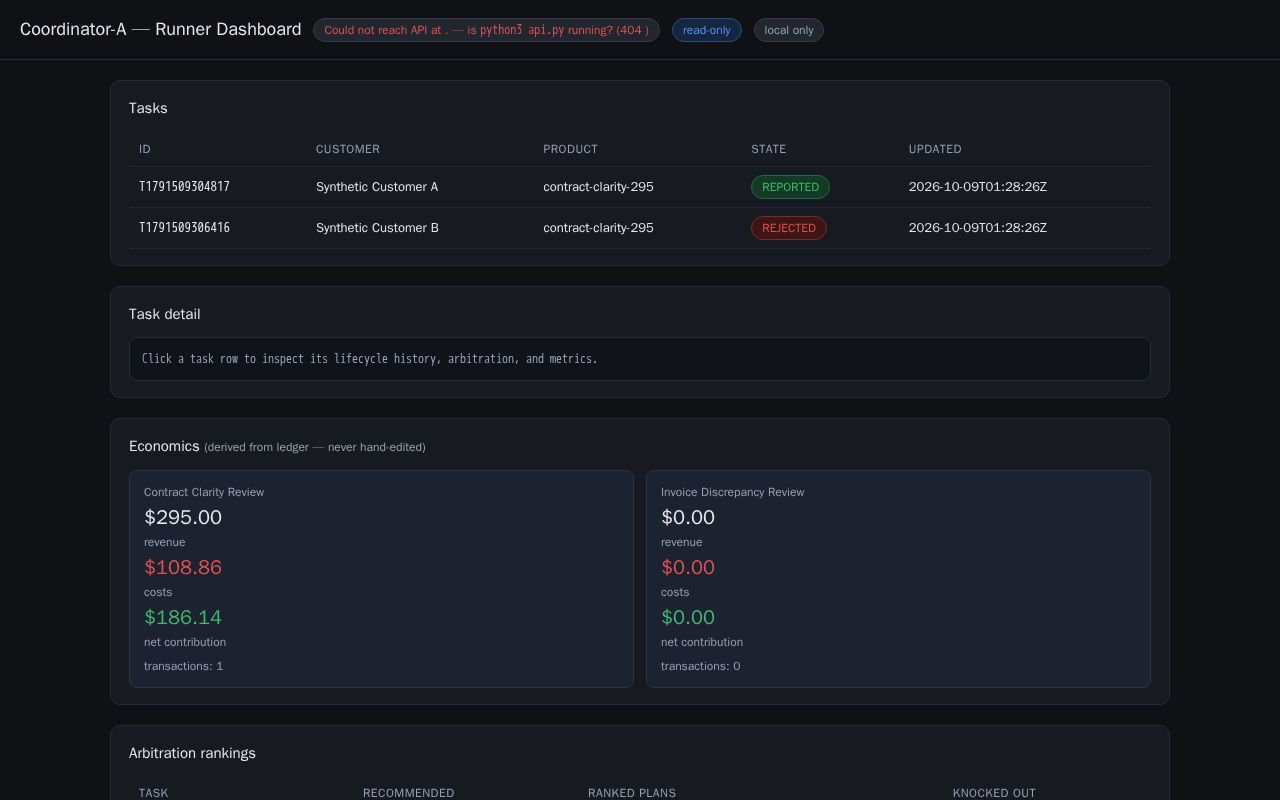
Task: Select Synthetic Customer A cell
Action: [x=377, y=187]
